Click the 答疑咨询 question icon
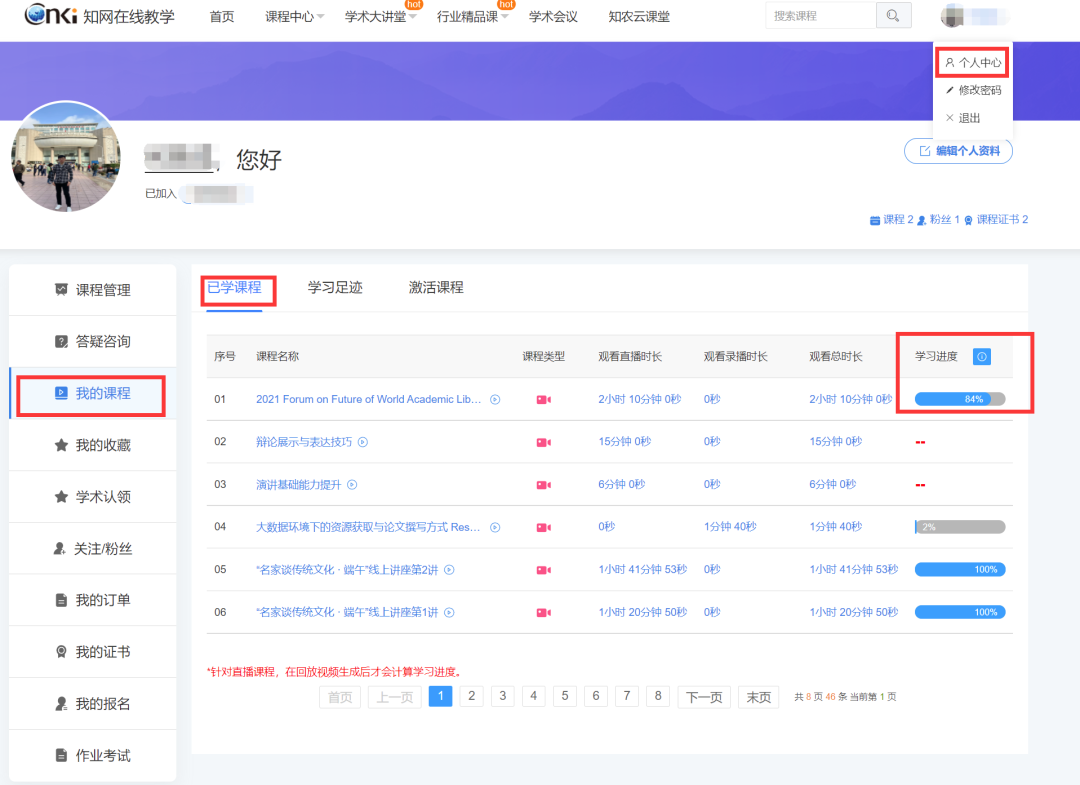 point(61,342)
